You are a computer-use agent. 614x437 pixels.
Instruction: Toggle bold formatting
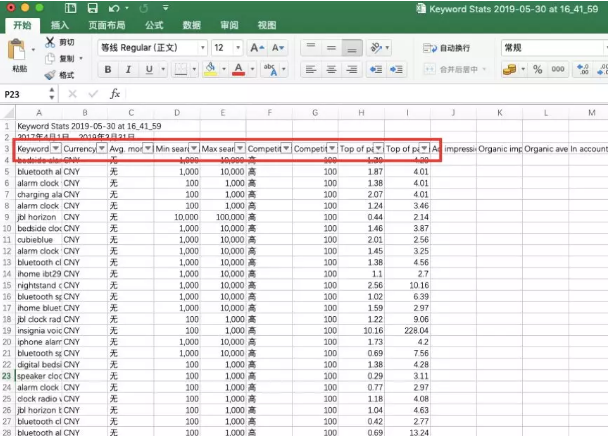[x=107, y=69]
